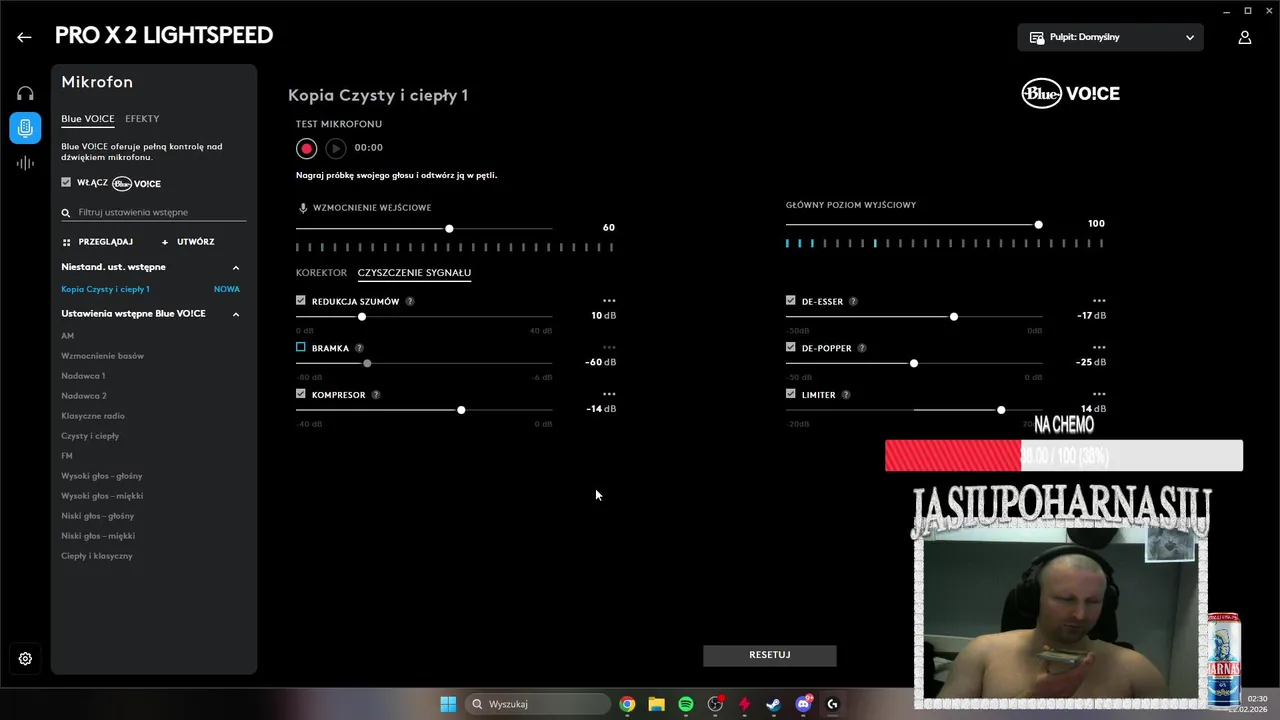This screenshot has height=720, width=1280.
Task: Click the De-popper slider handle
Action: pos(914,363)
